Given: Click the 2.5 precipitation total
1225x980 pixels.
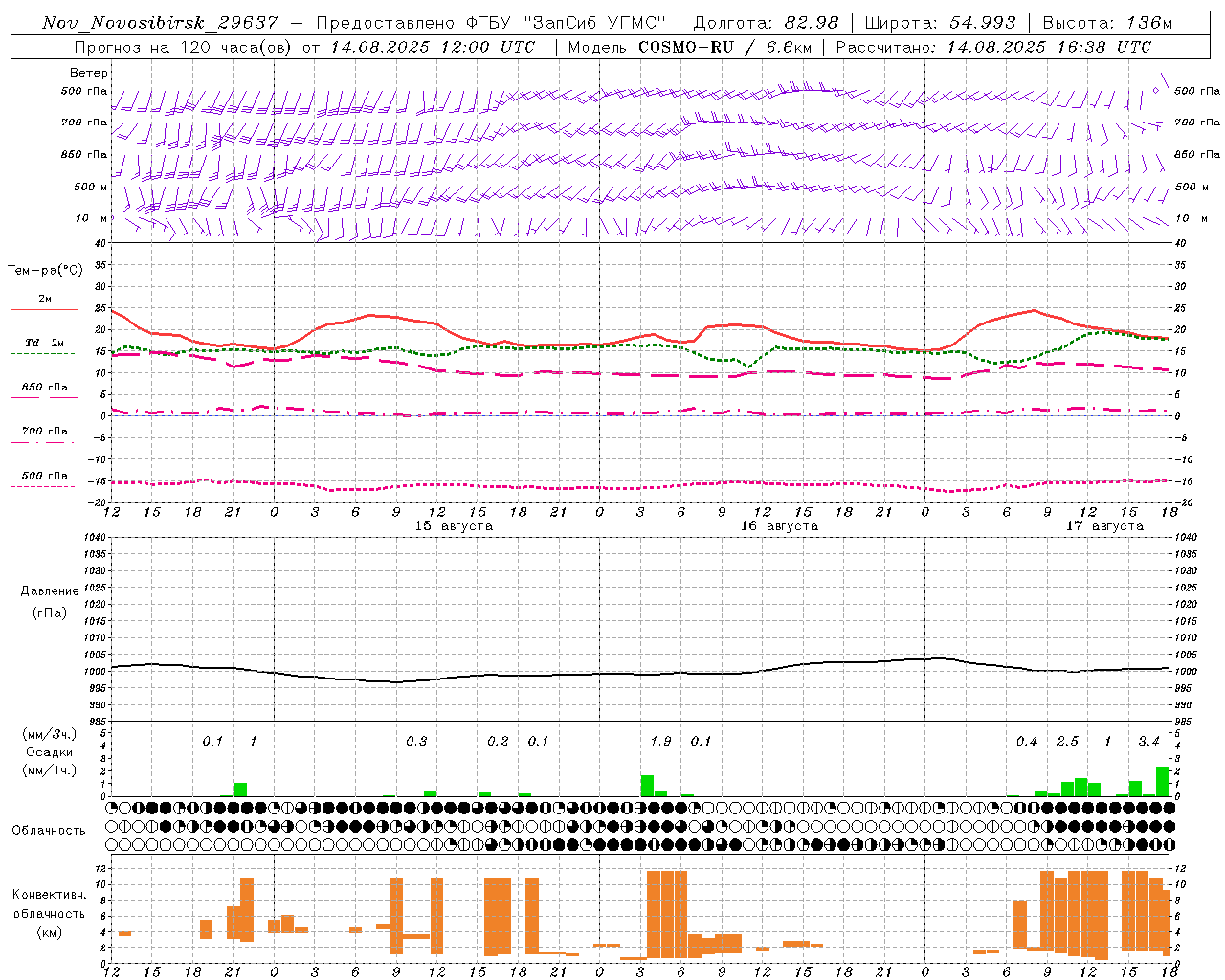Looking at the screenshot, I should click(x=1067, y=741).
